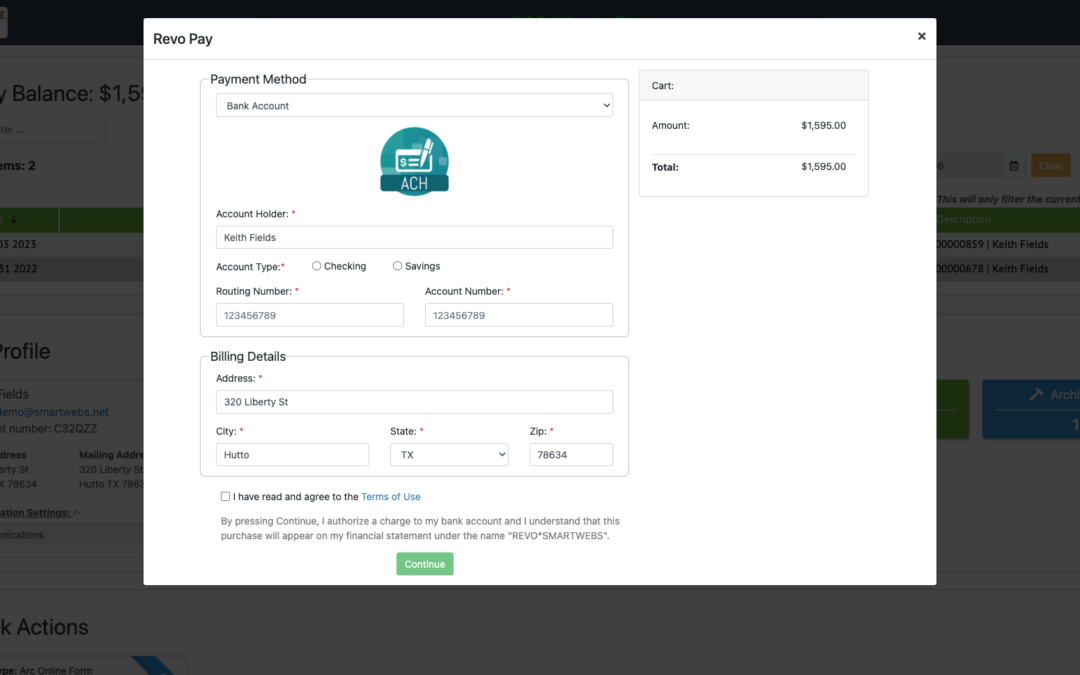Click the Description column header
Image resolution: width=1080 pixels, height=675 pixels.
point(964,220)
